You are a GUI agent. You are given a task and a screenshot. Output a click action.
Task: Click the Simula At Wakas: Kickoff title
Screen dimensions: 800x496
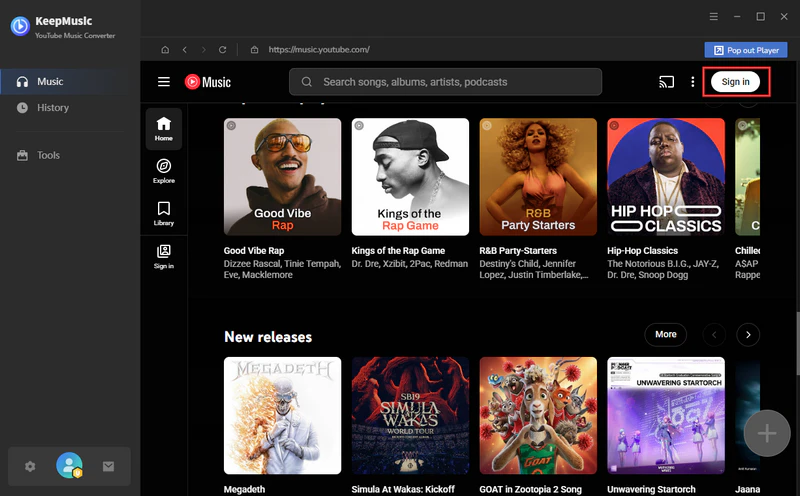point(403,489)
